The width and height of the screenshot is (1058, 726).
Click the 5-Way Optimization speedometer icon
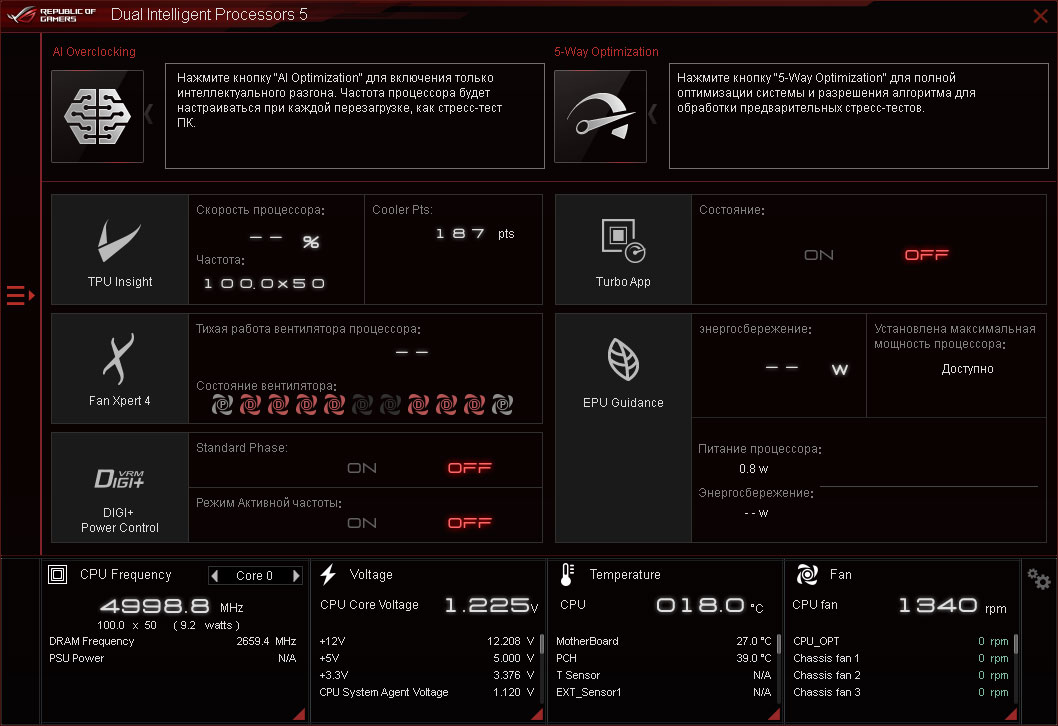click(x=601, y=116)
